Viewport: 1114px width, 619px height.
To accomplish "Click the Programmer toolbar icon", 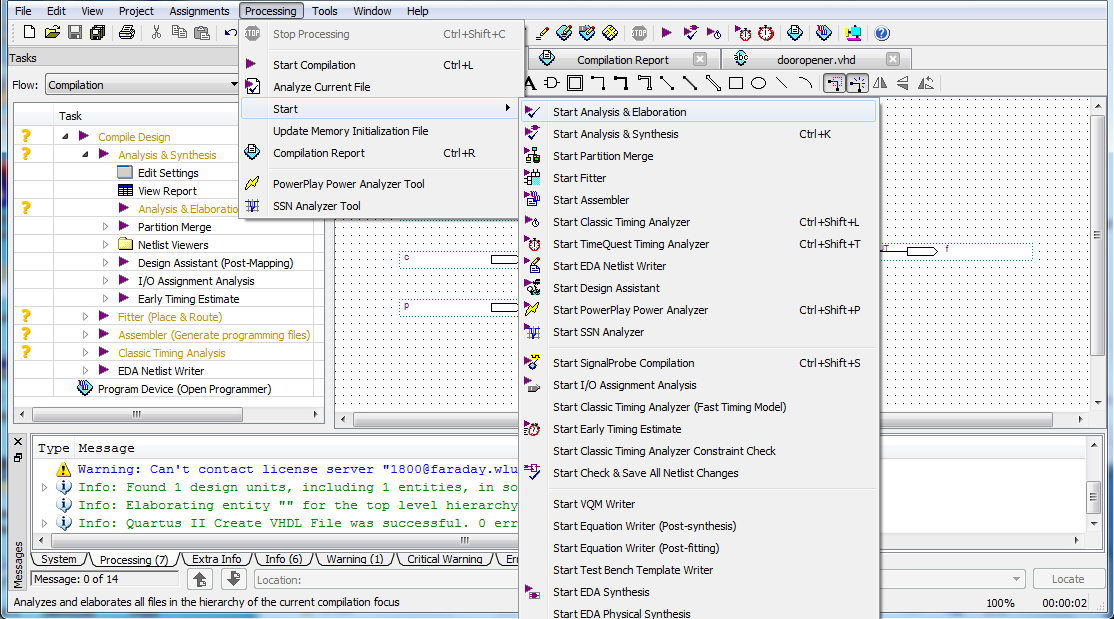I will click(x=823, y=33).
